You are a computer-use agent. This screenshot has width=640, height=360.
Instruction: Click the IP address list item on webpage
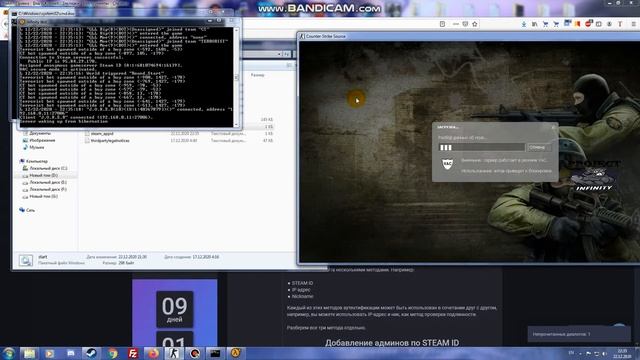point(301,289)
